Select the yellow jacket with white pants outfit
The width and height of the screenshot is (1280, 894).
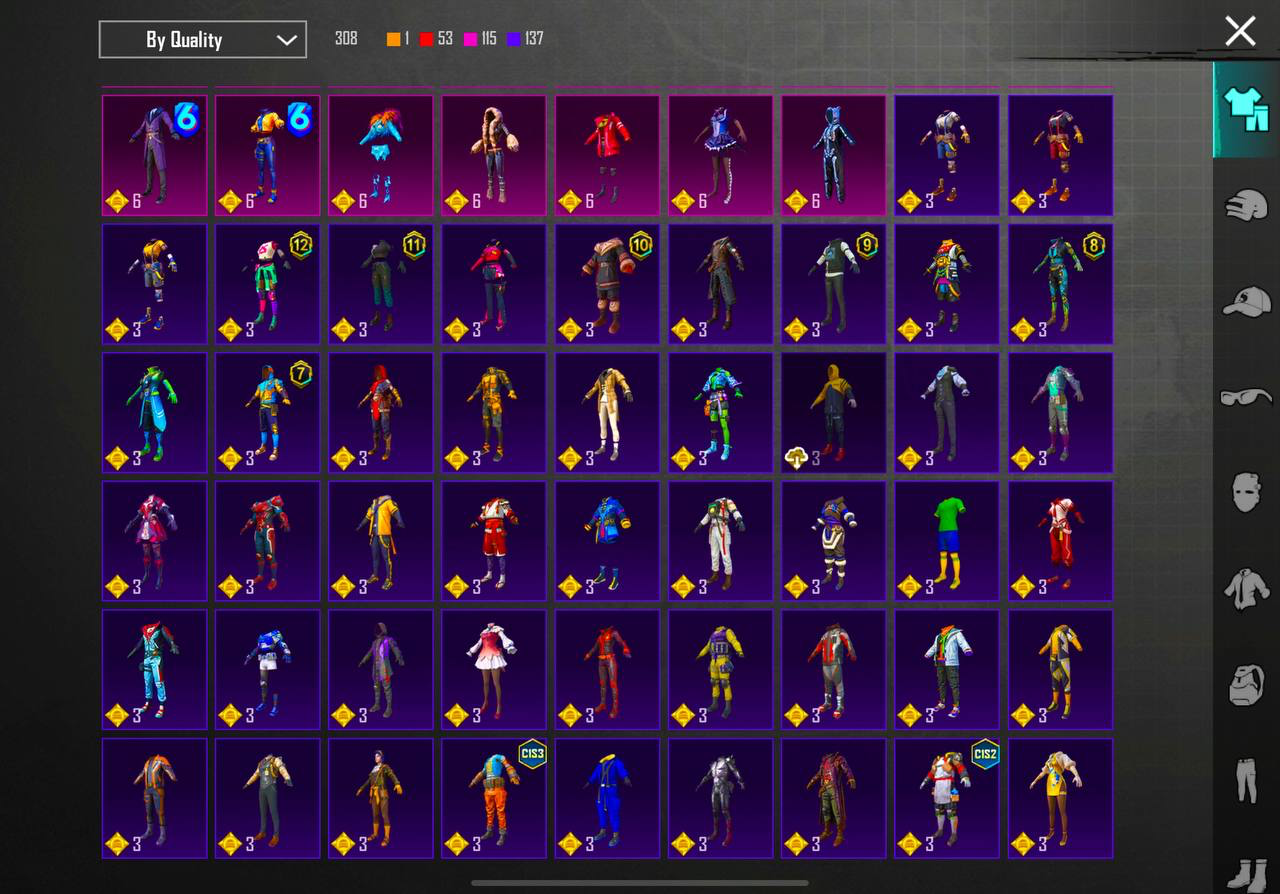tap(607, 412)
